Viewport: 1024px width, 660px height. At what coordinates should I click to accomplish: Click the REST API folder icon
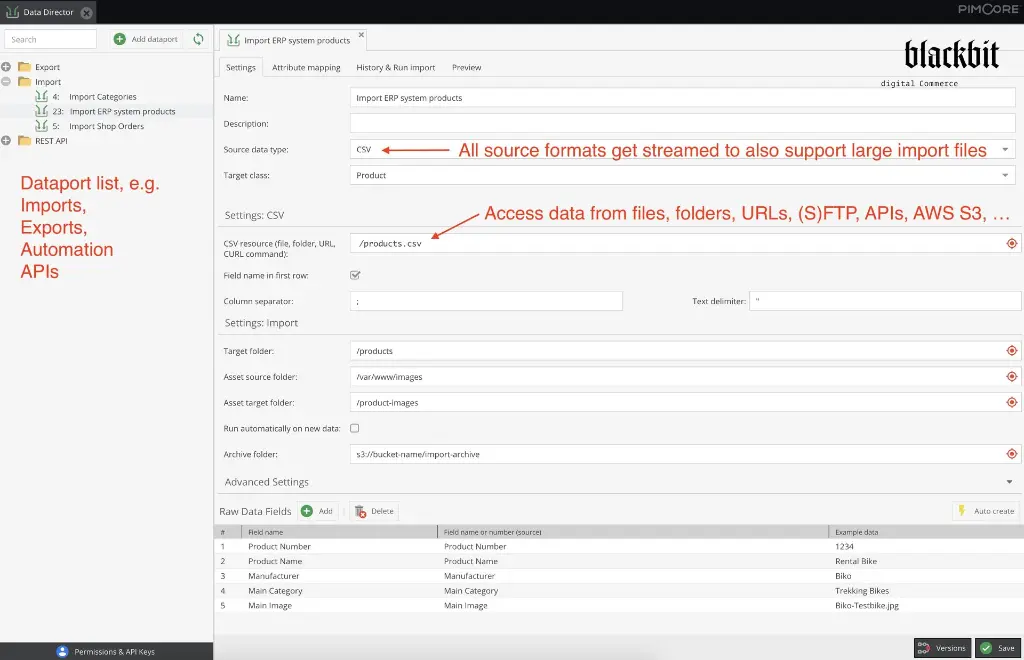coord(25,140)
